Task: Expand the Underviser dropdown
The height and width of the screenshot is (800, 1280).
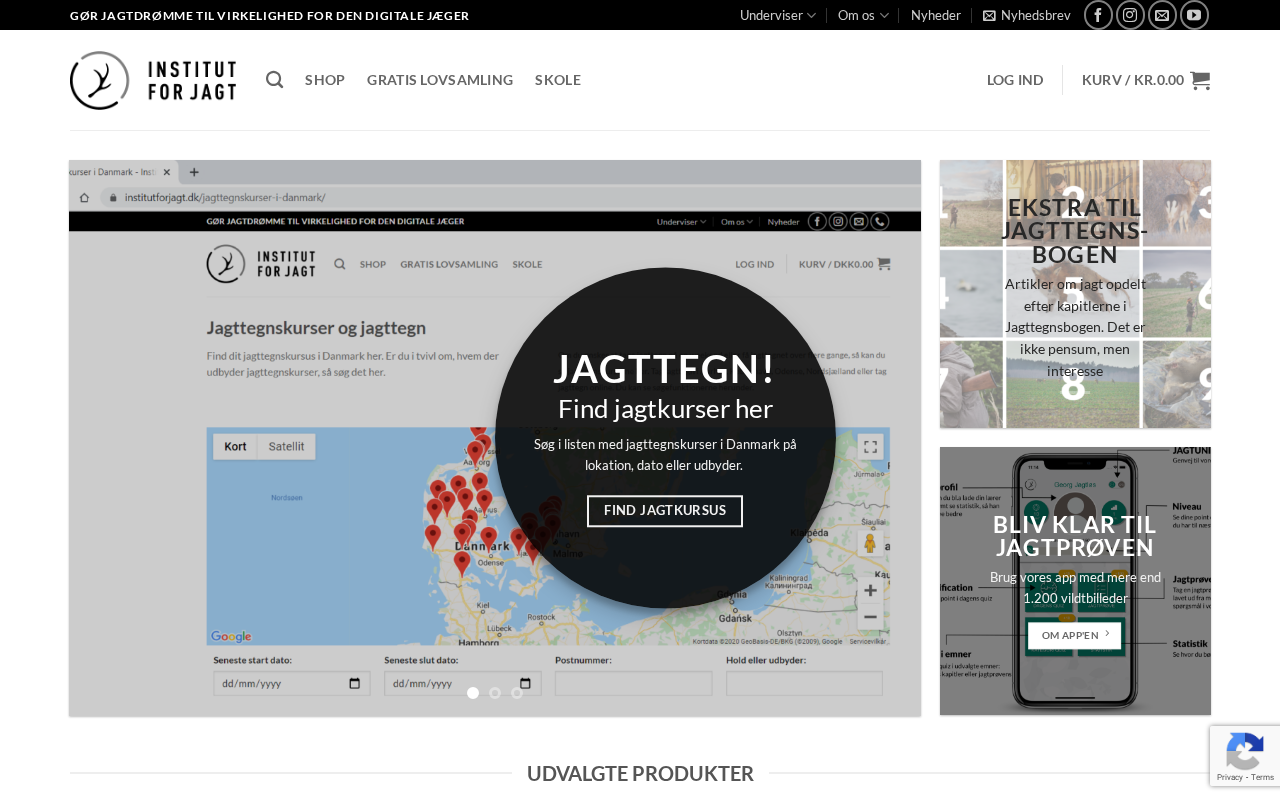Action: click(777, 15)
